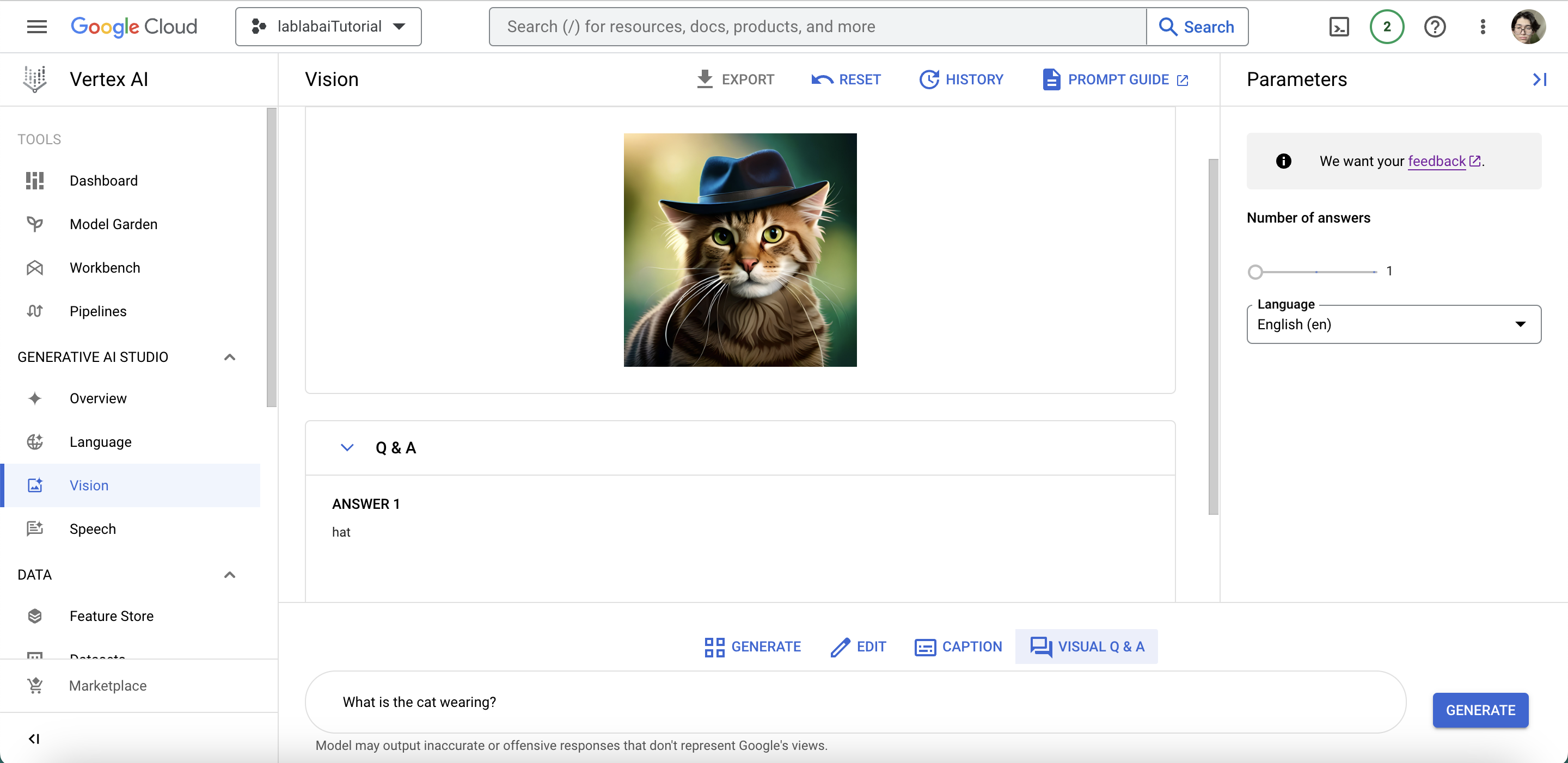The image size is (1568, 763).
Task: Open user account avatar
Action: pyautogui.click(x=1527, y=27)
